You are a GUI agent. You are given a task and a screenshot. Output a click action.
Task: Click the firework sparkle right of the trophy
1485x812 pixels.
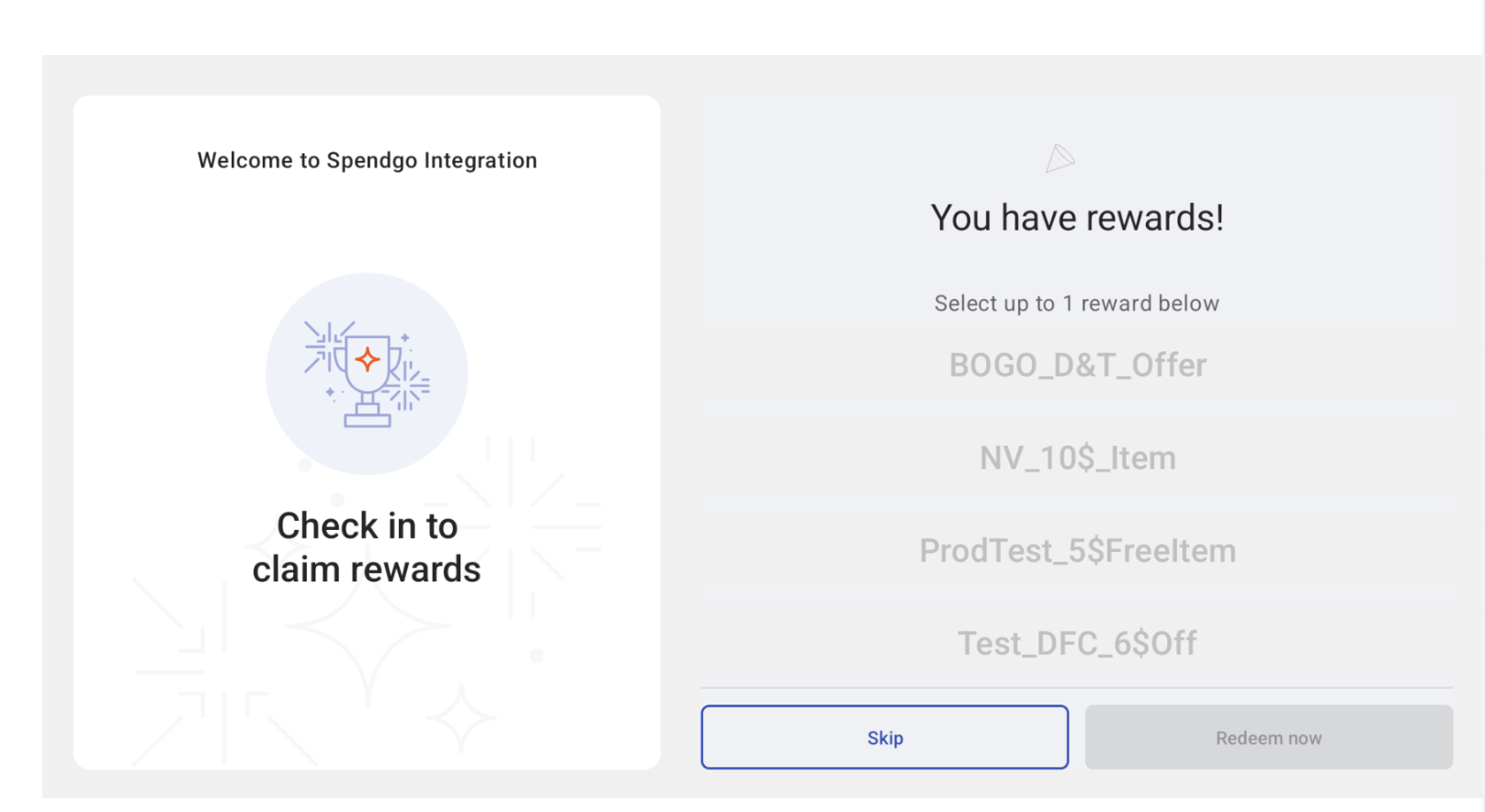point(407,386)
